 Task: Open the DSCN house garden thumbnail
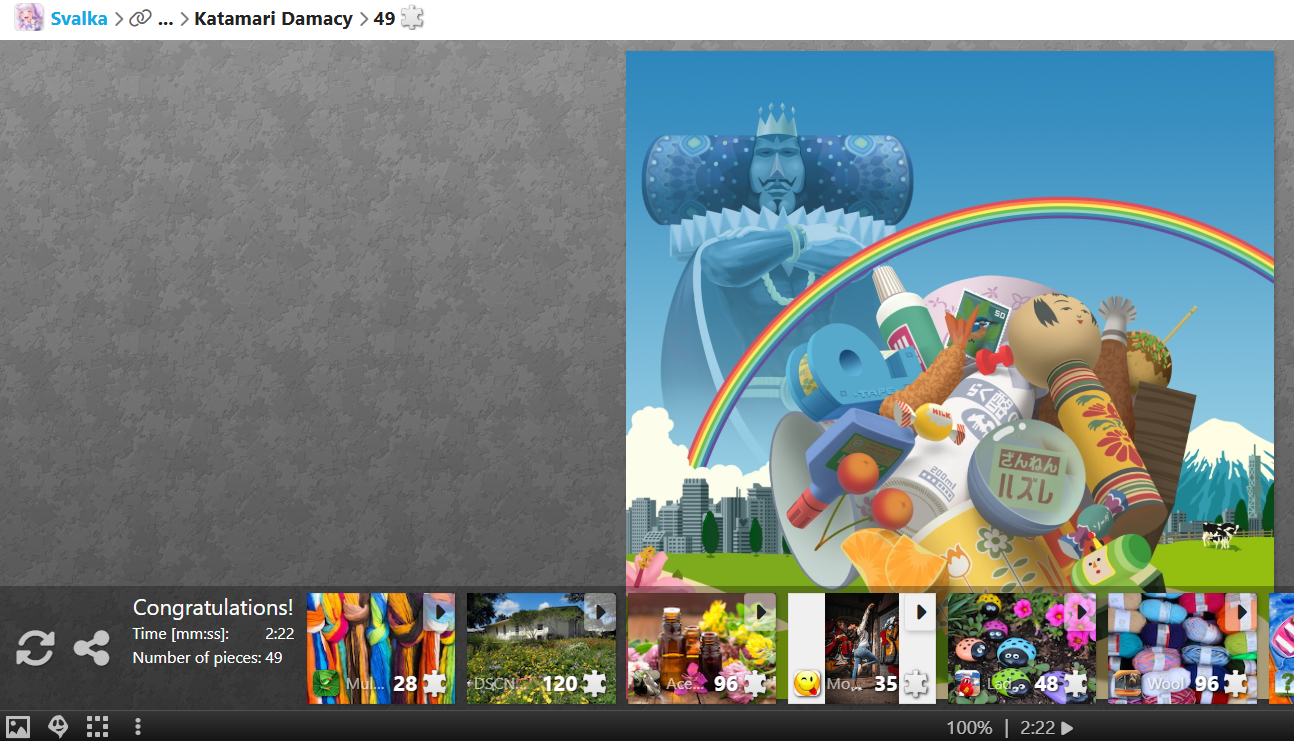(x=541, y=648)
